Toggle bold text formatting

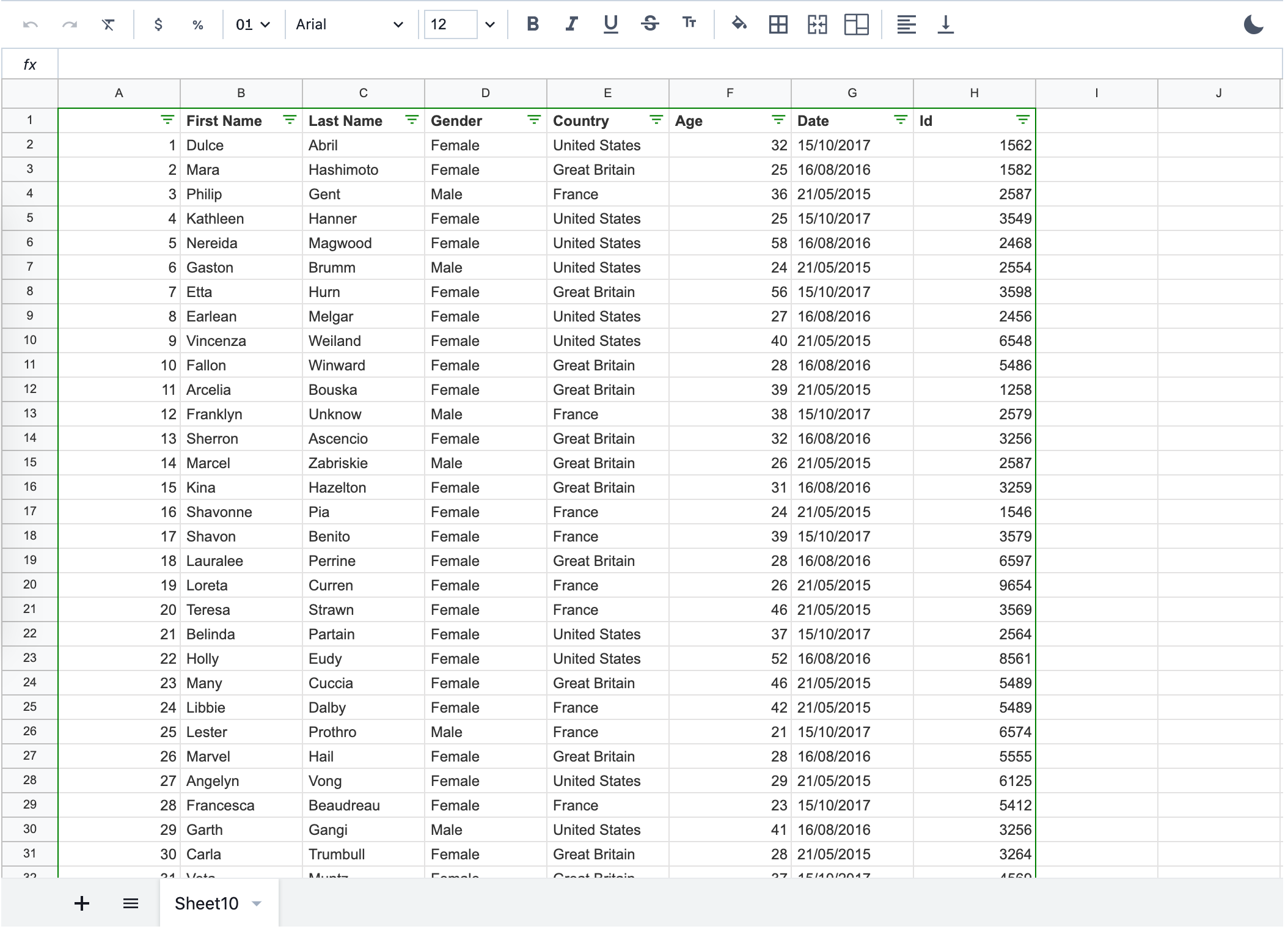coord(532,24)
